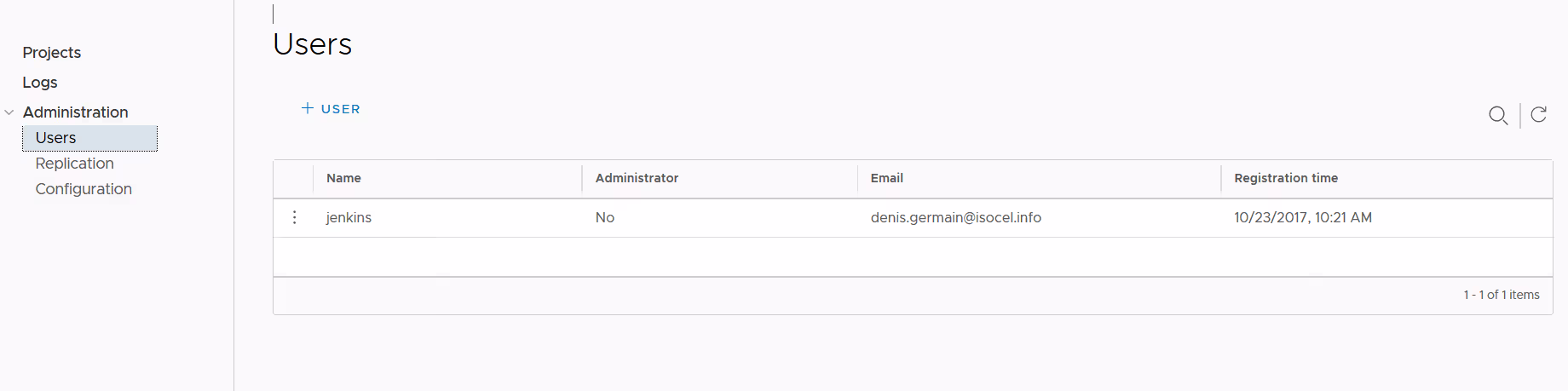1568x391 pixels.
Task: Open the jenkins row actions menu
Action: pos(295,217)
